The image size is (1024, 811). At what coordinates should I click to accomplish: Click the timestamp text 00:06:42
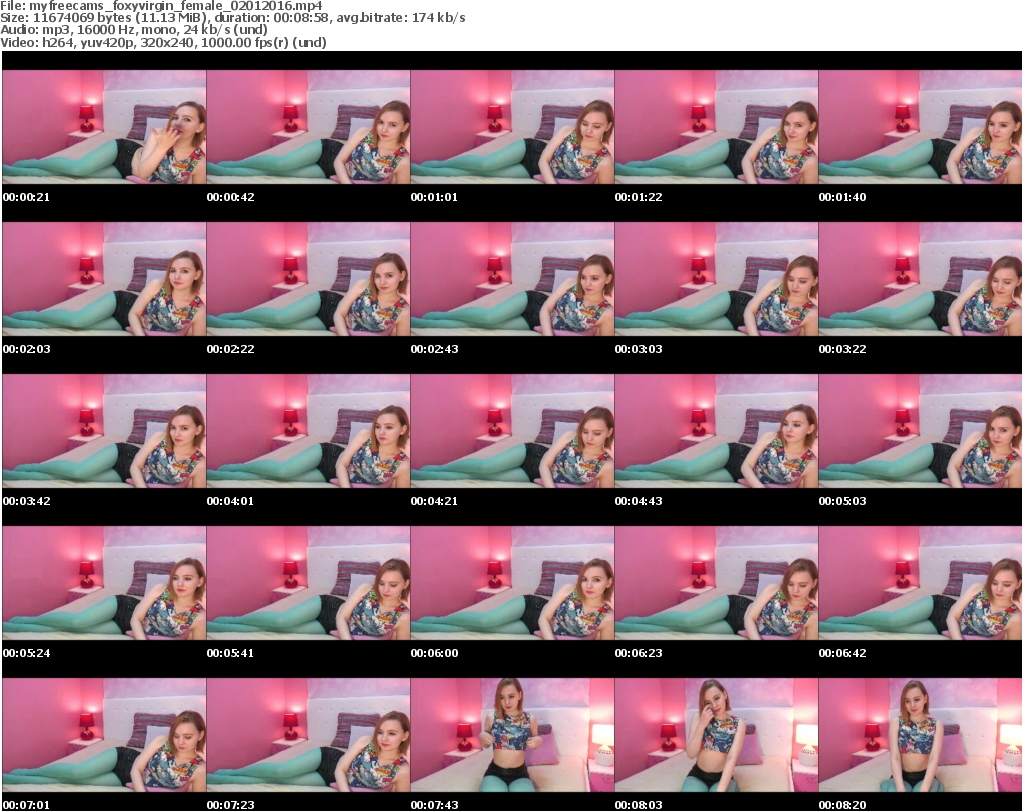point(842,653)
